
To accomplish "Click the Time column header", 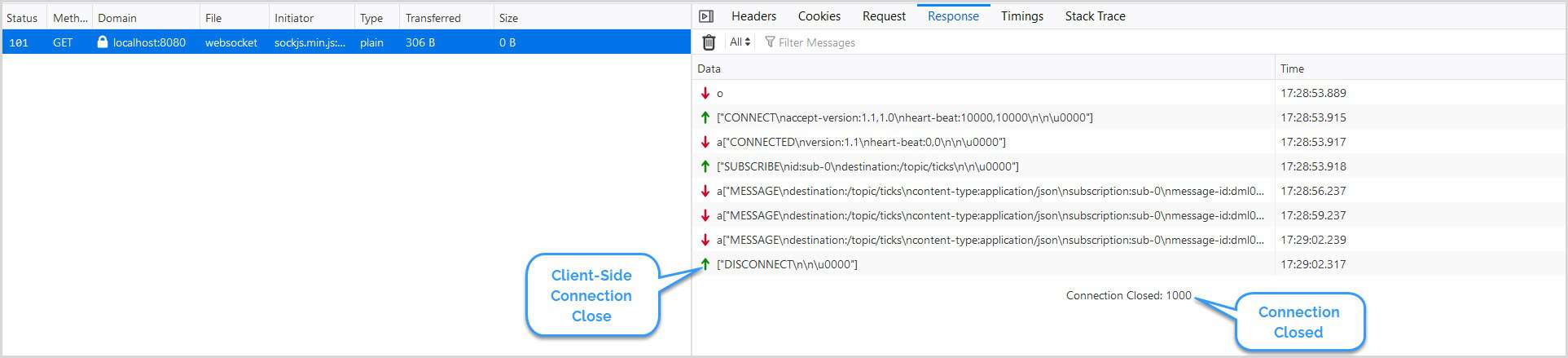I will tap(1292, 69).
